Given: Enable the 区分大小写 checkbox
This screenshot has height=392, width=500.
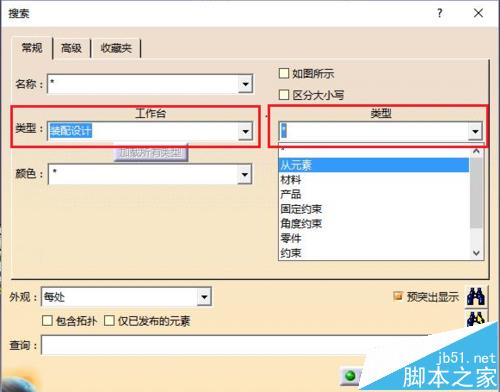Looking at the screenshot, I should pyautogui.click(x=284, y=95).
